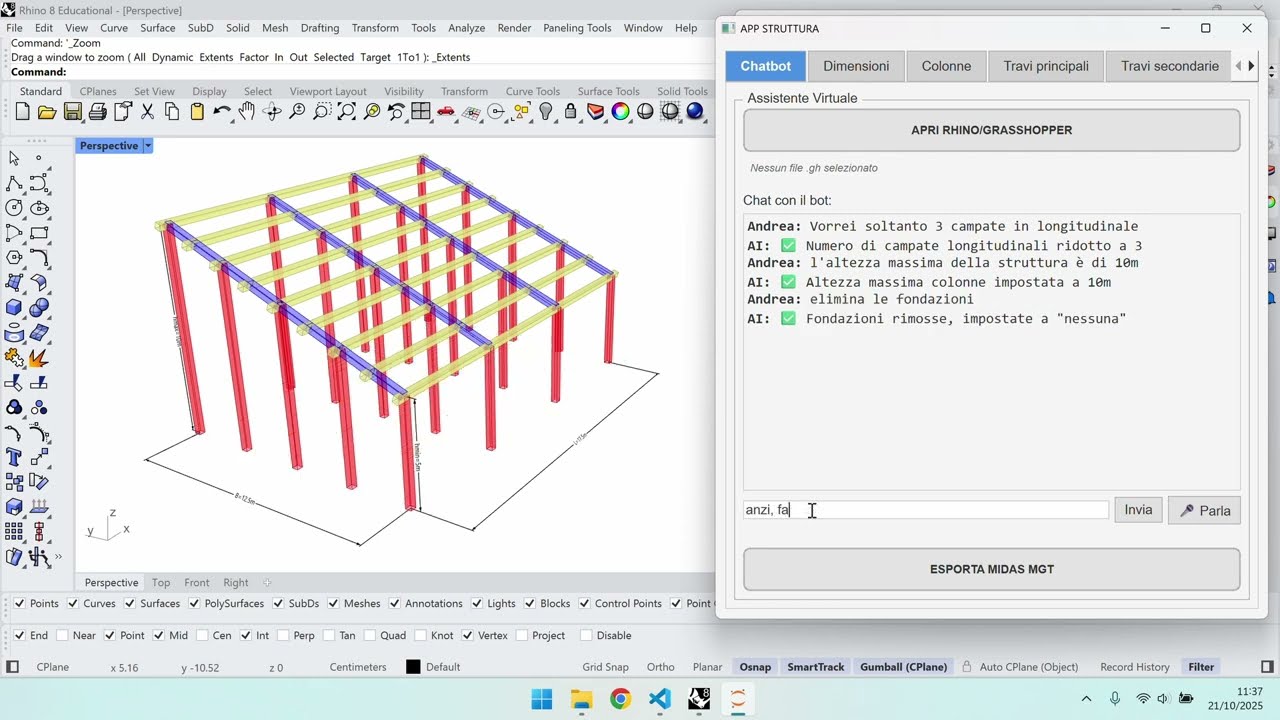This screenshot has width=1280, height=720.
Task: Select the Rectangle tool in left sidebar
Action: tap(39, 233)
